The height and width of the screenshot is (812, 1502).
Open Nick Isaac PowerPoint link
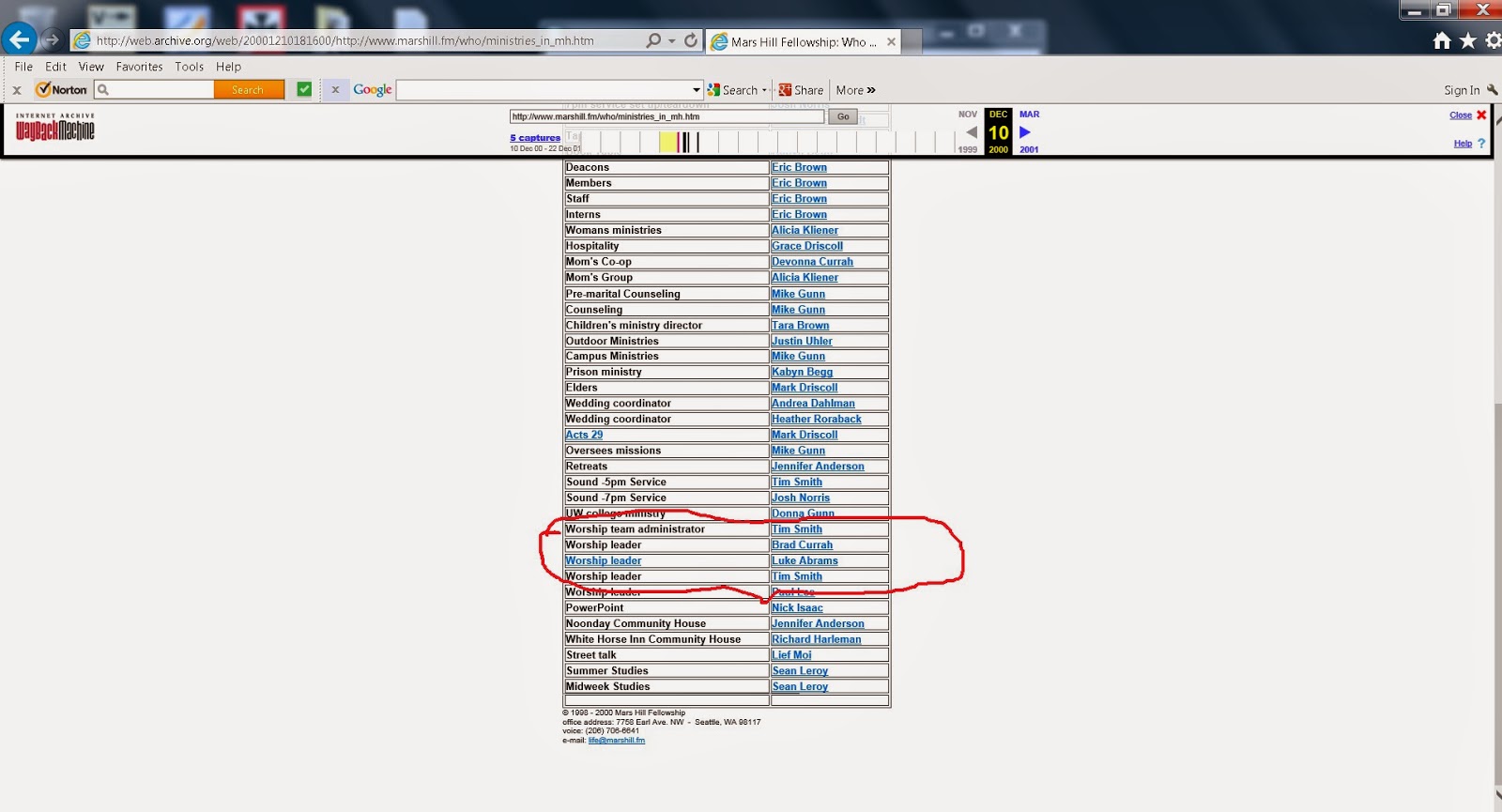point(797,607)
